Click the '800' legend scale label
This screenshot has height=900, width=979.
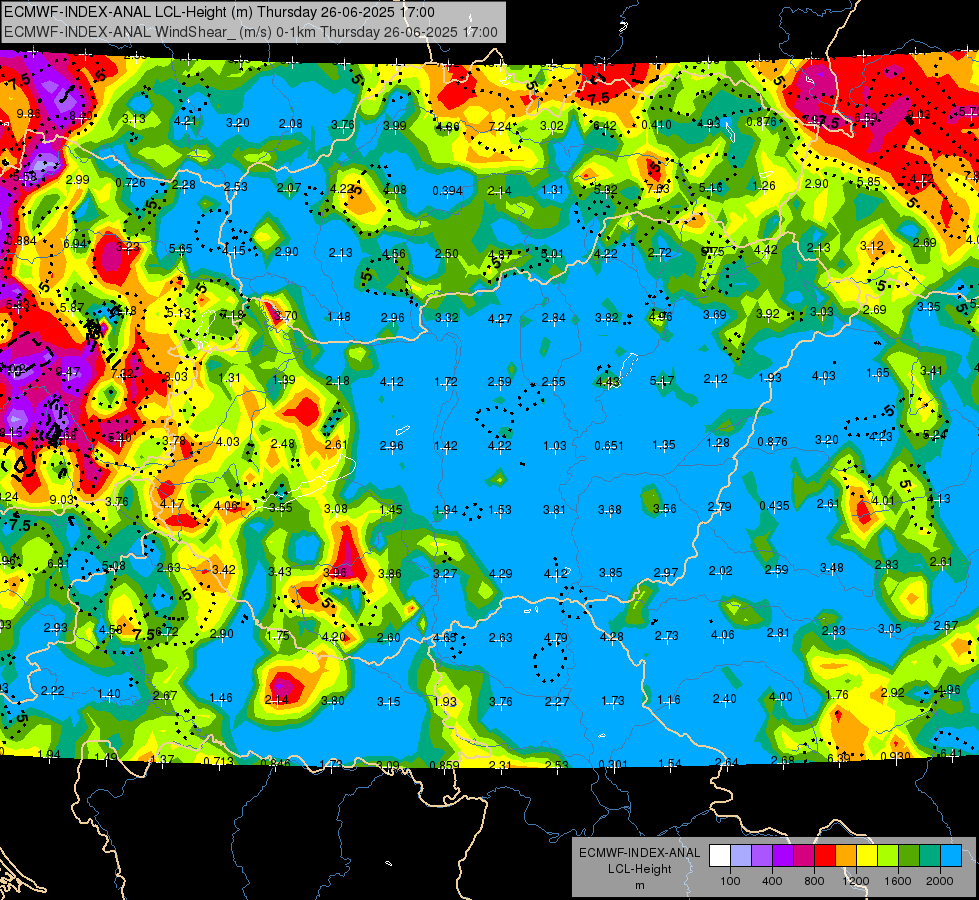(x=814, y=881)
